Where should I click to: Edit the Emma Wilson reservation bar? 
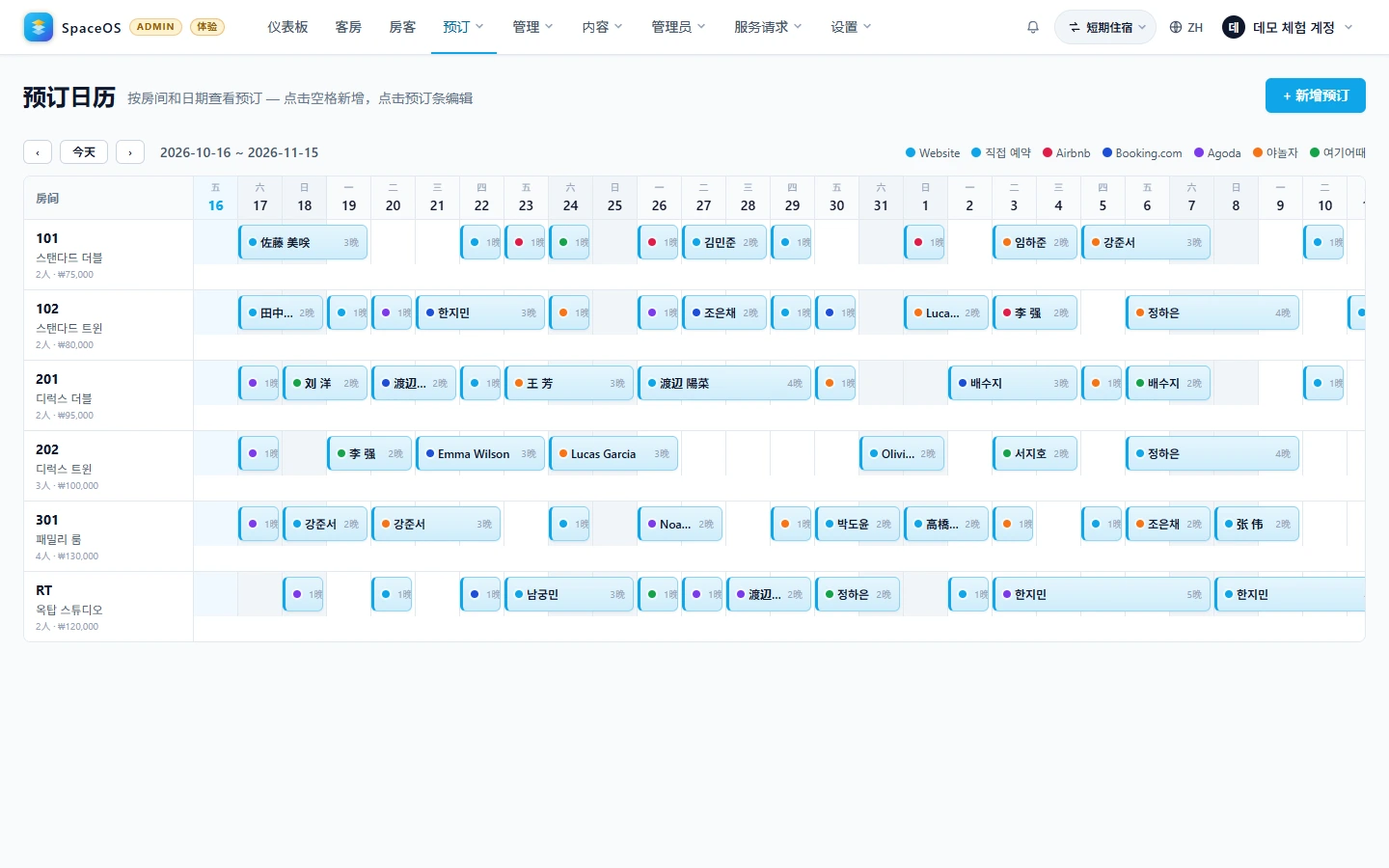point(480,453)
